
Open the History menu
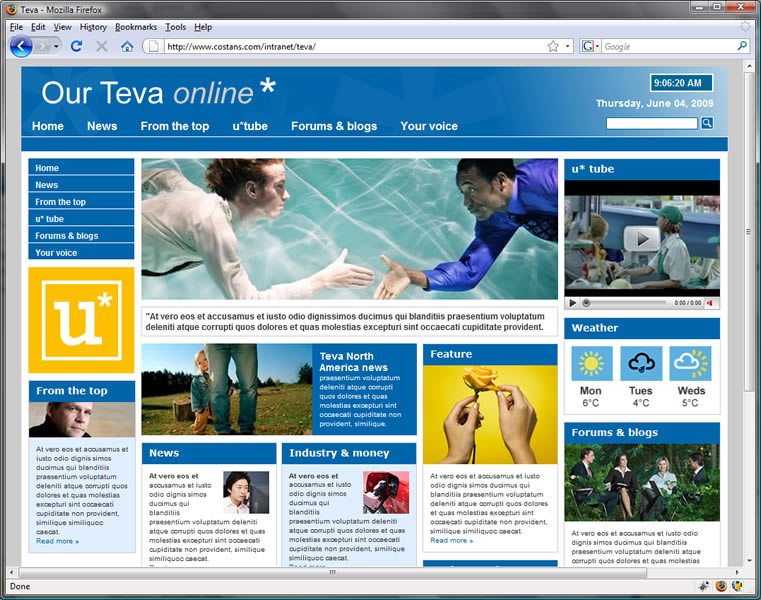93,27
